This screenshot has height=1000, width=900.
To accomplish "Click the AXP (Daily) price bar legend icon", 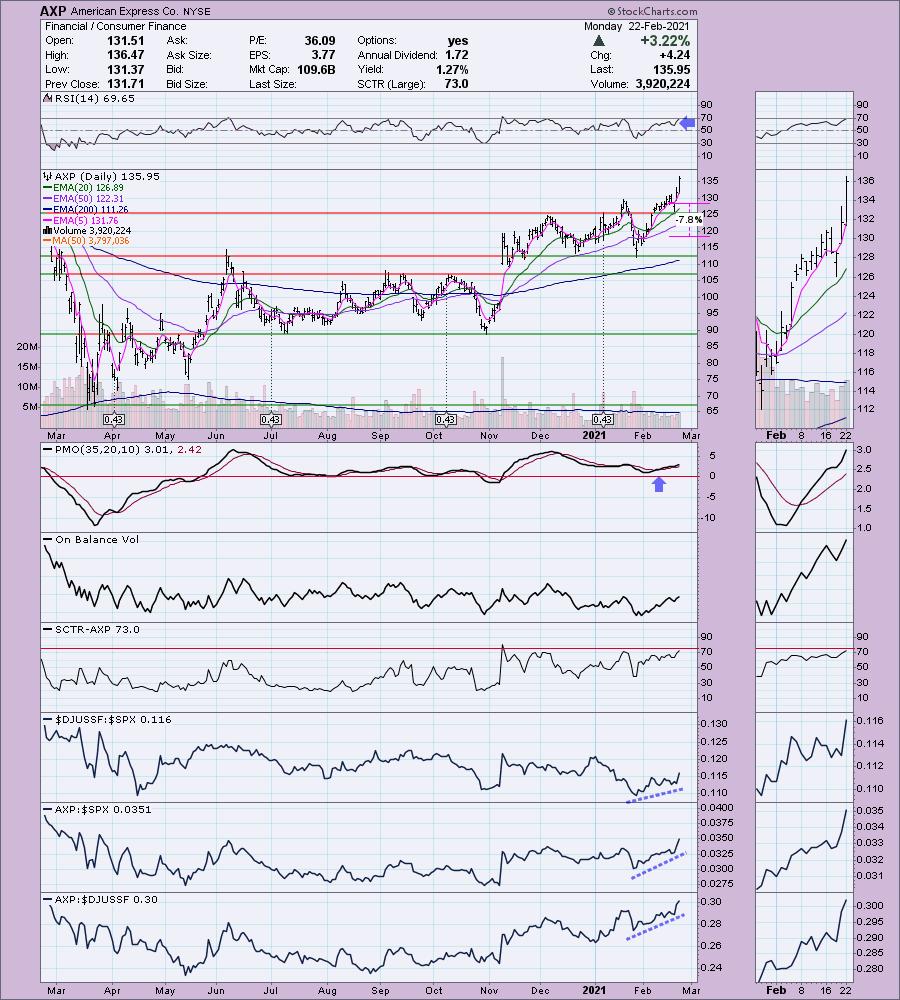I will (x=48, y=176).
